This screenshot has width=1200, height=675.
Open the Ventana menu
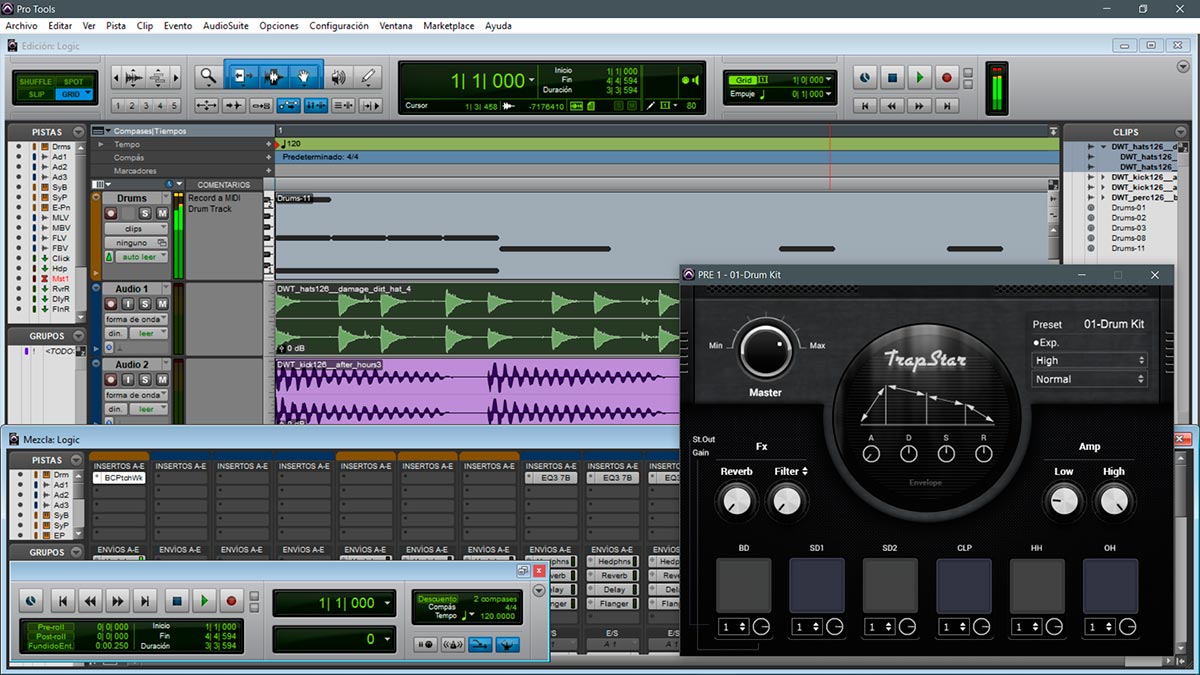click(x=396, y=26)
